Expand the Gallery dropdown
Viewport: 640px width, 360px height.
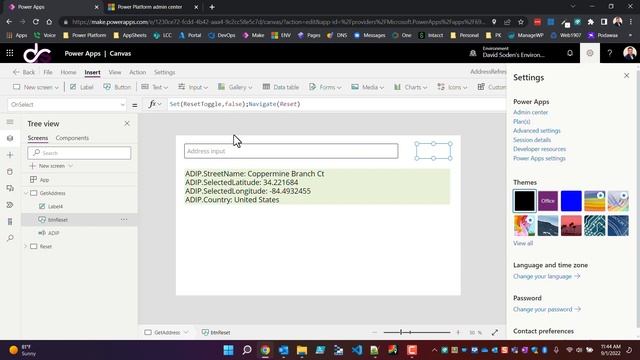click(250, 87)
